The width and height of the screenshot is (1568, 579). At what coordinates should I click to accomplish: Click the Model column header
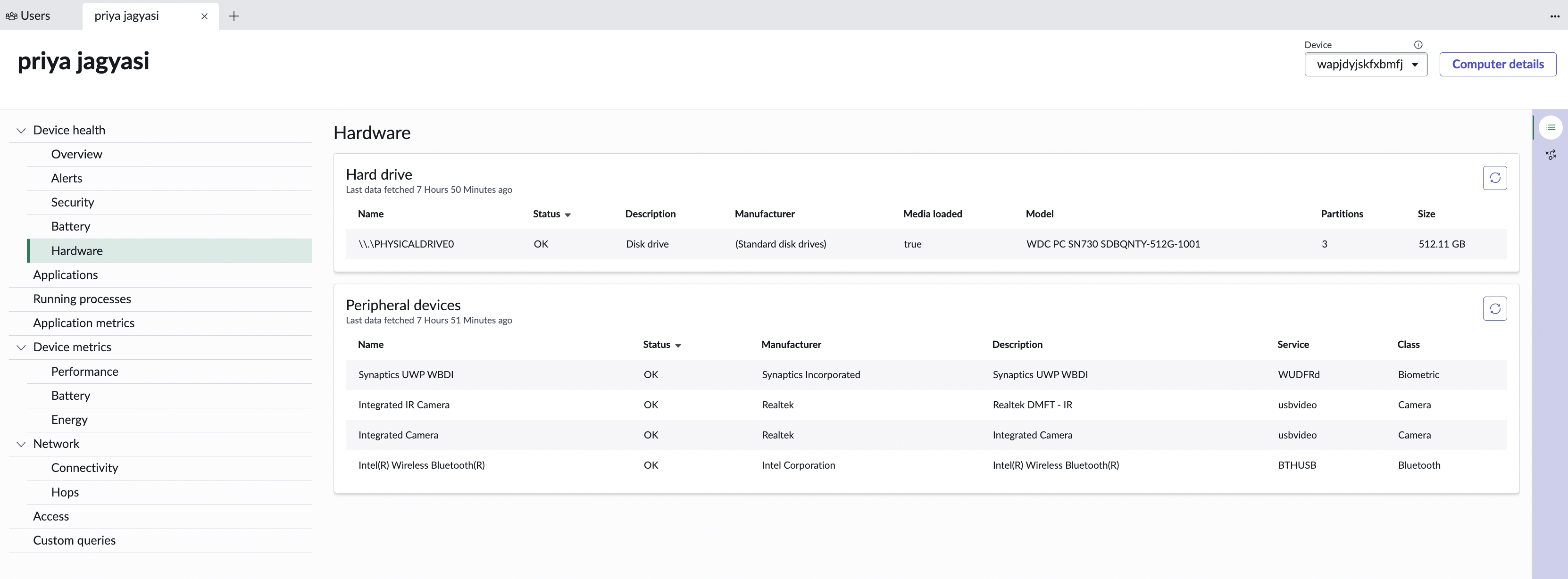1039,214
